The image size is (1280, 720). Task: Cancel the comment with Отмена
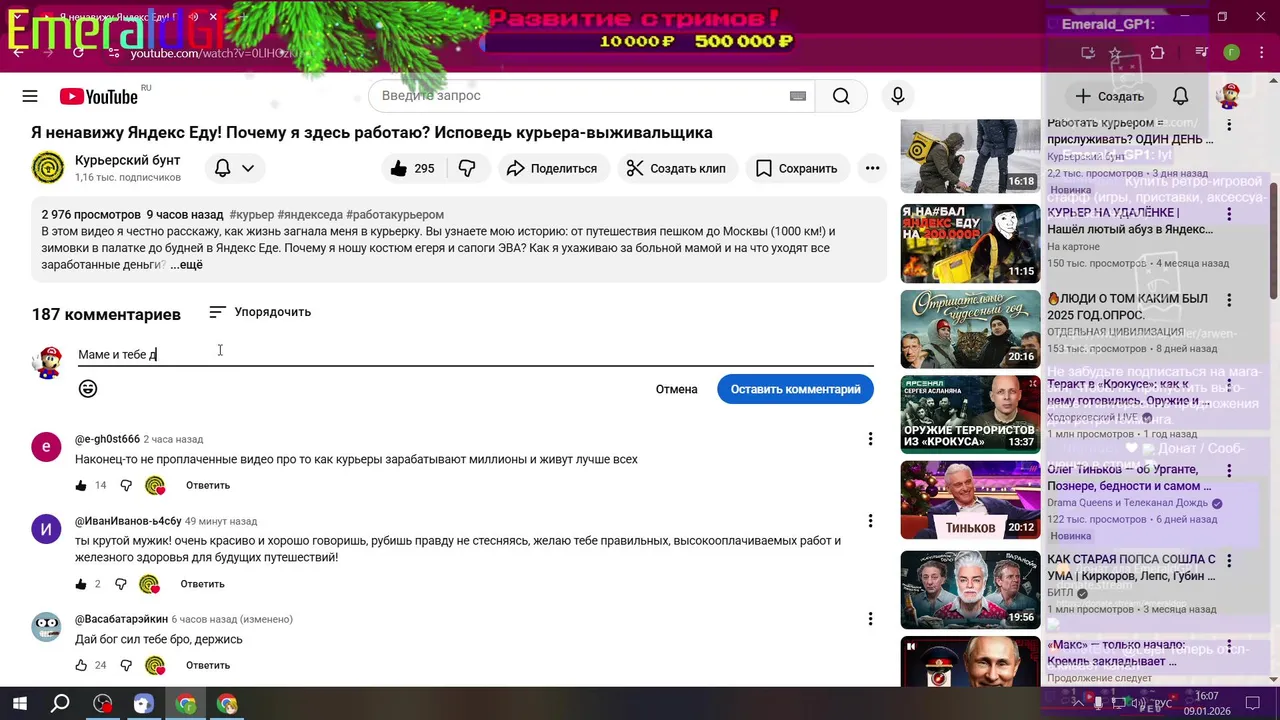coord(677,389)
